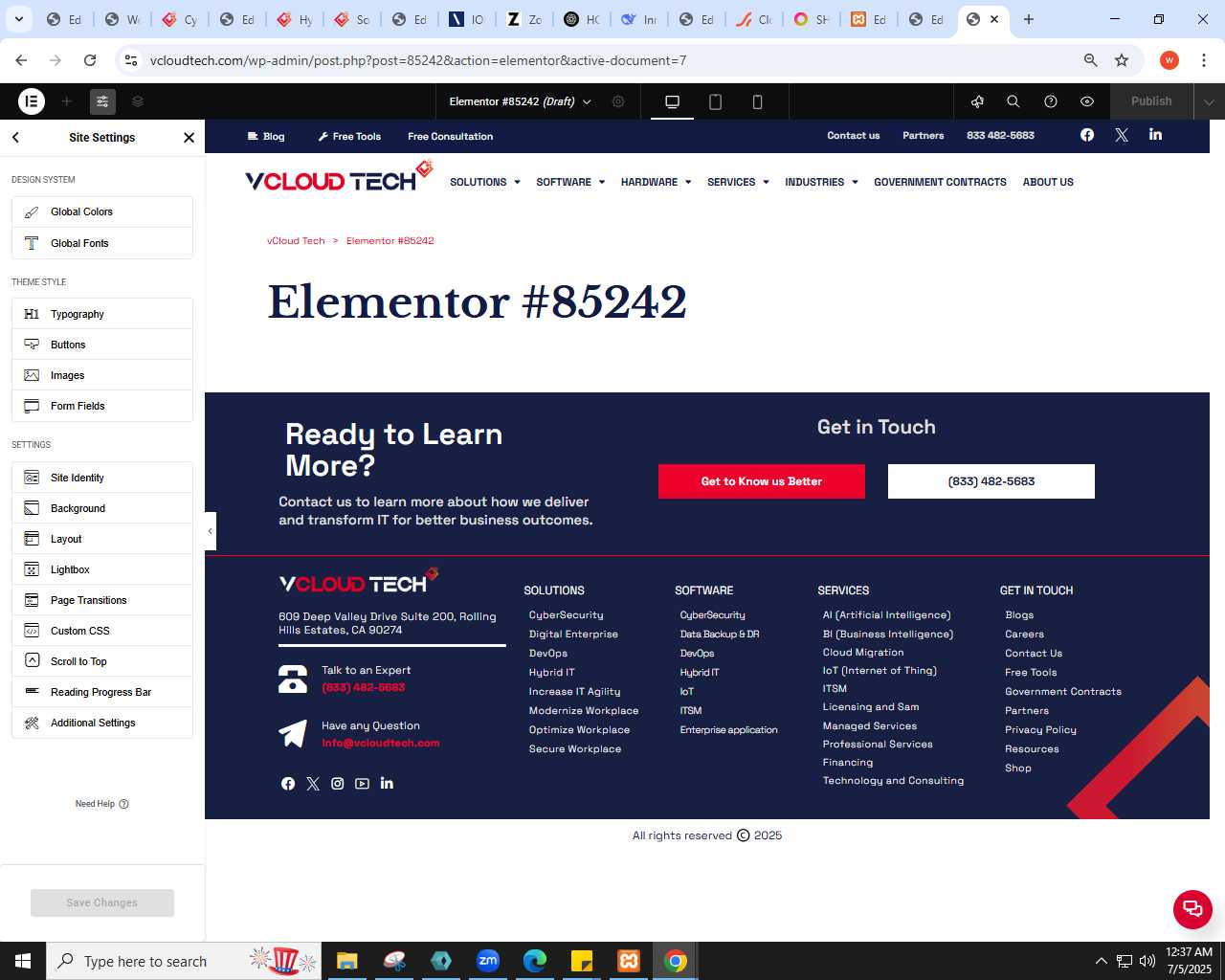Click the vCloud Tech breadcrumb link
Screen dimensions: 1225x980
[x=296, y=241]
